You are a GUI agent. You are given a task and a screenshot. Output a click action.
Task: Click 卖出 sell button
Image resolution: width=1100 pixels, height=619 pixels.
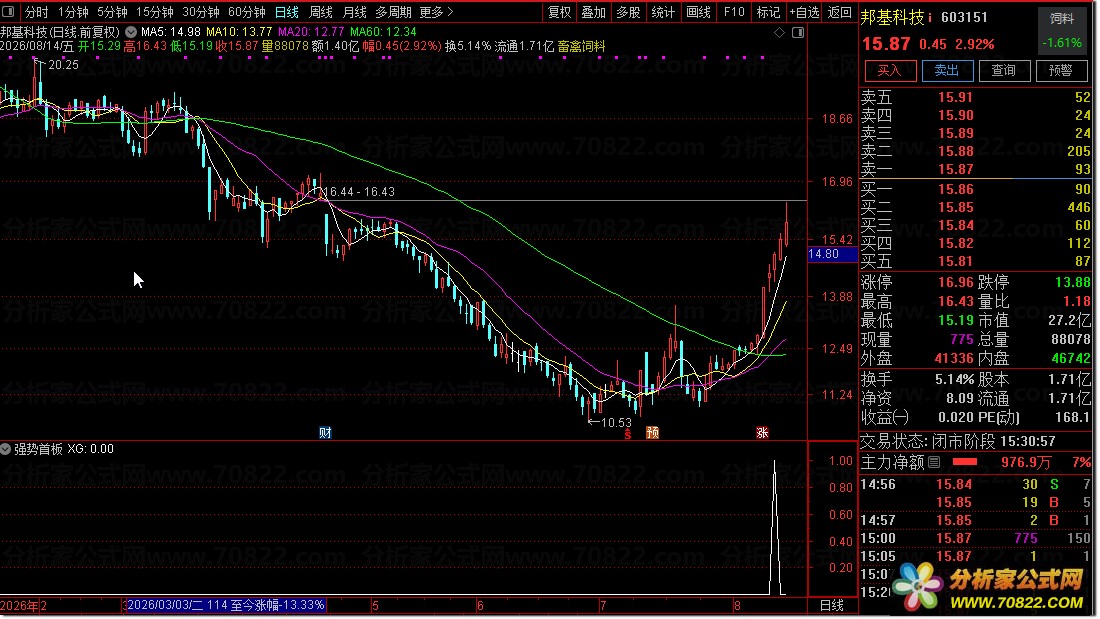coord(946,70)
